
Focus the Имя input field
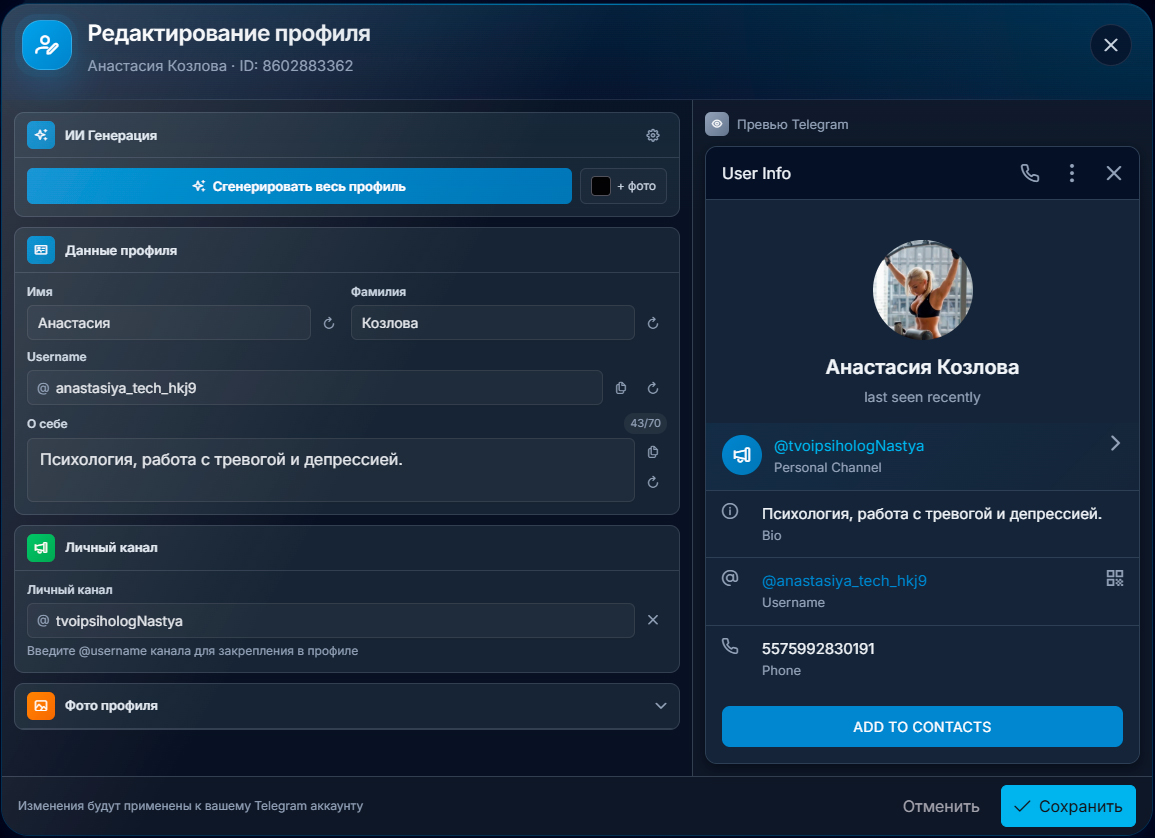(169, 323)
